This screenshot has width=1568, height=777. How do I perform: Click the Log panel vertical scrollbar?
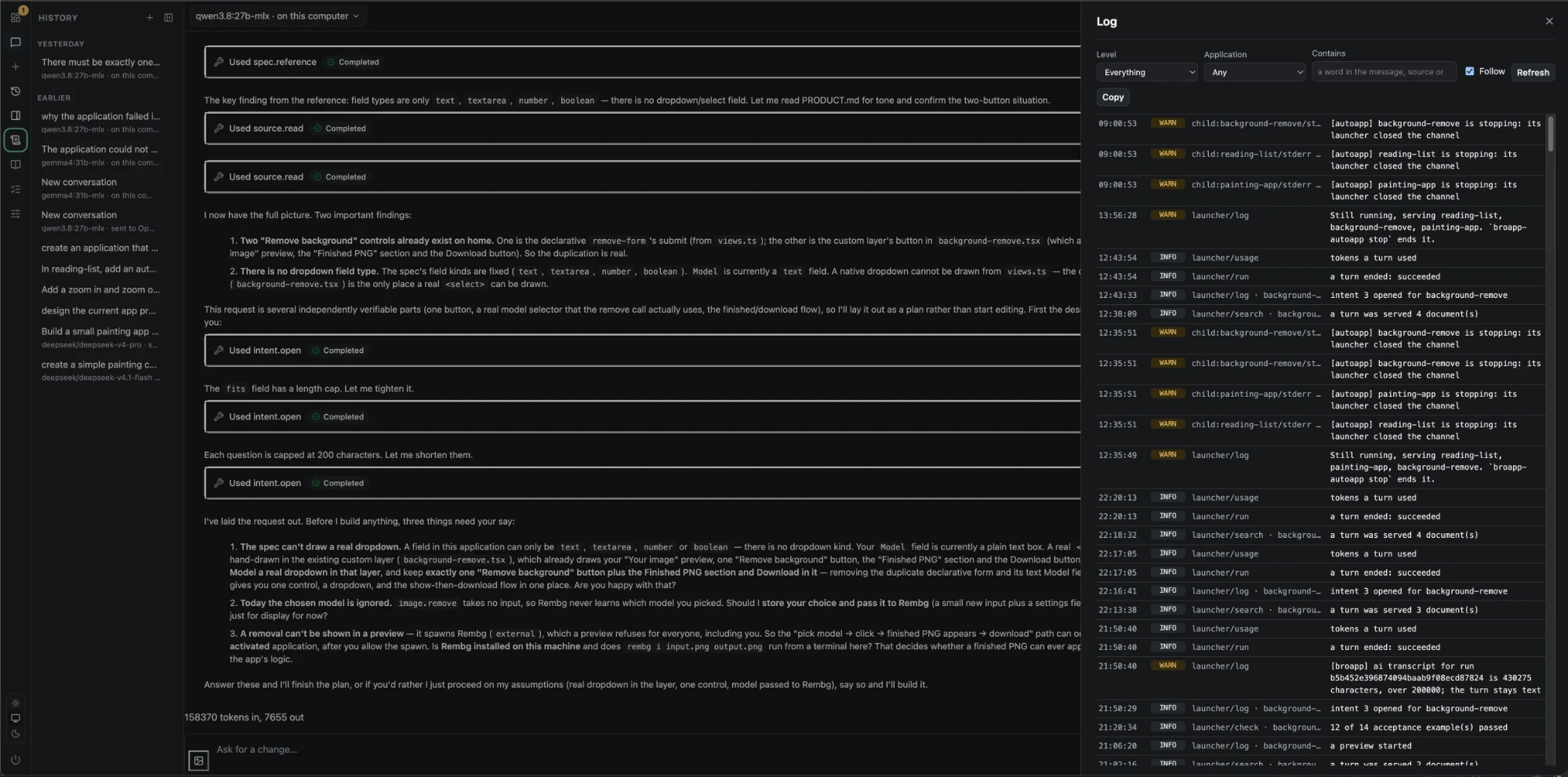1550,133
